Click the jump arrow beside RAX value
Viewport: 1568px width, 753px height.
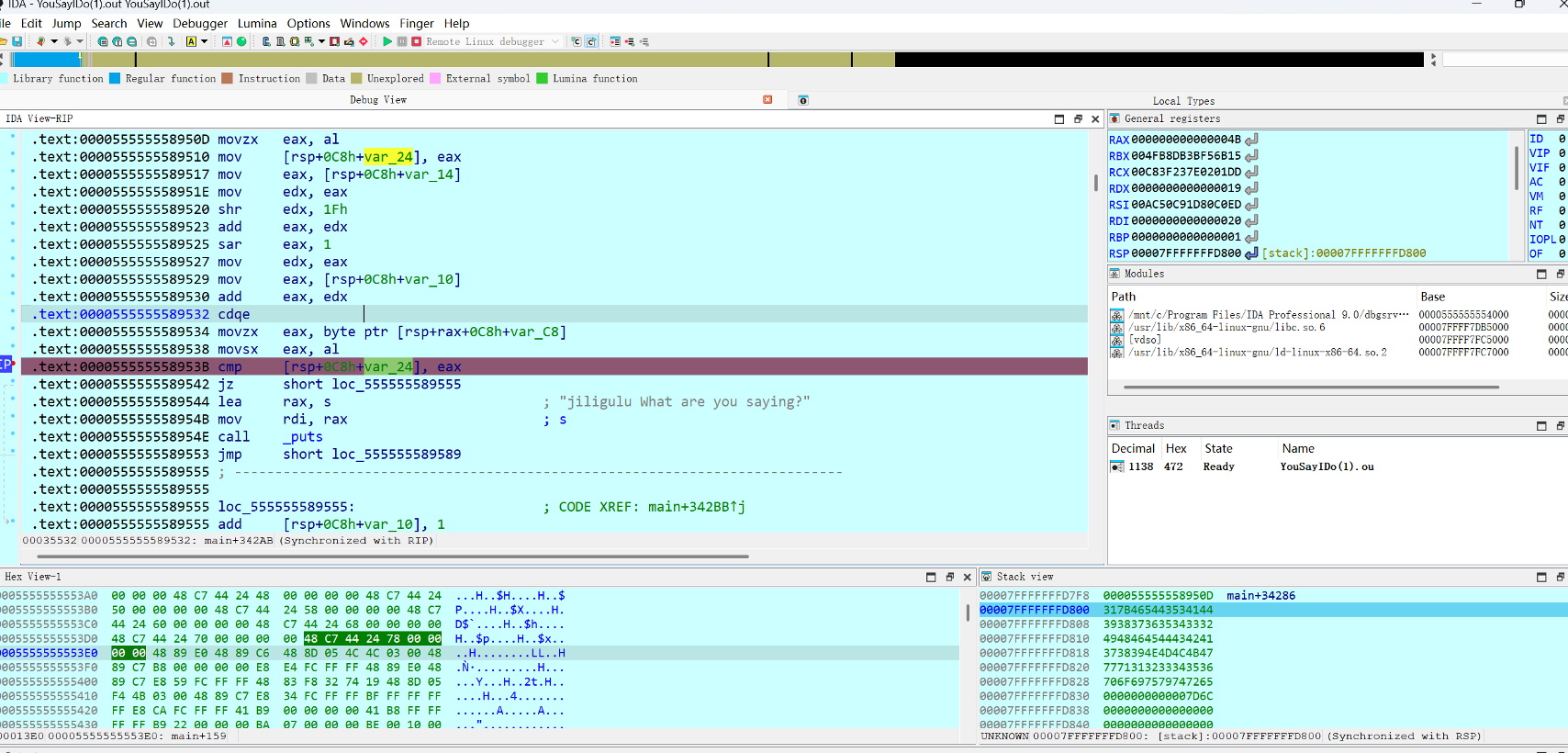tap(1251, 140)
